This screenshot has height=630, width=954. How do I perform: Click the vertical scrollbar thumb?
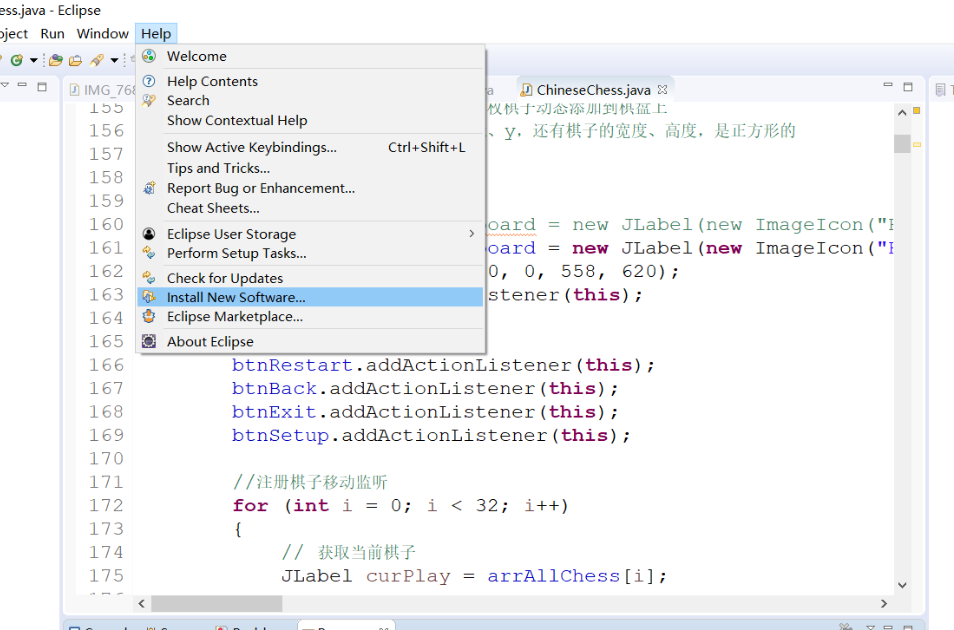902,144
